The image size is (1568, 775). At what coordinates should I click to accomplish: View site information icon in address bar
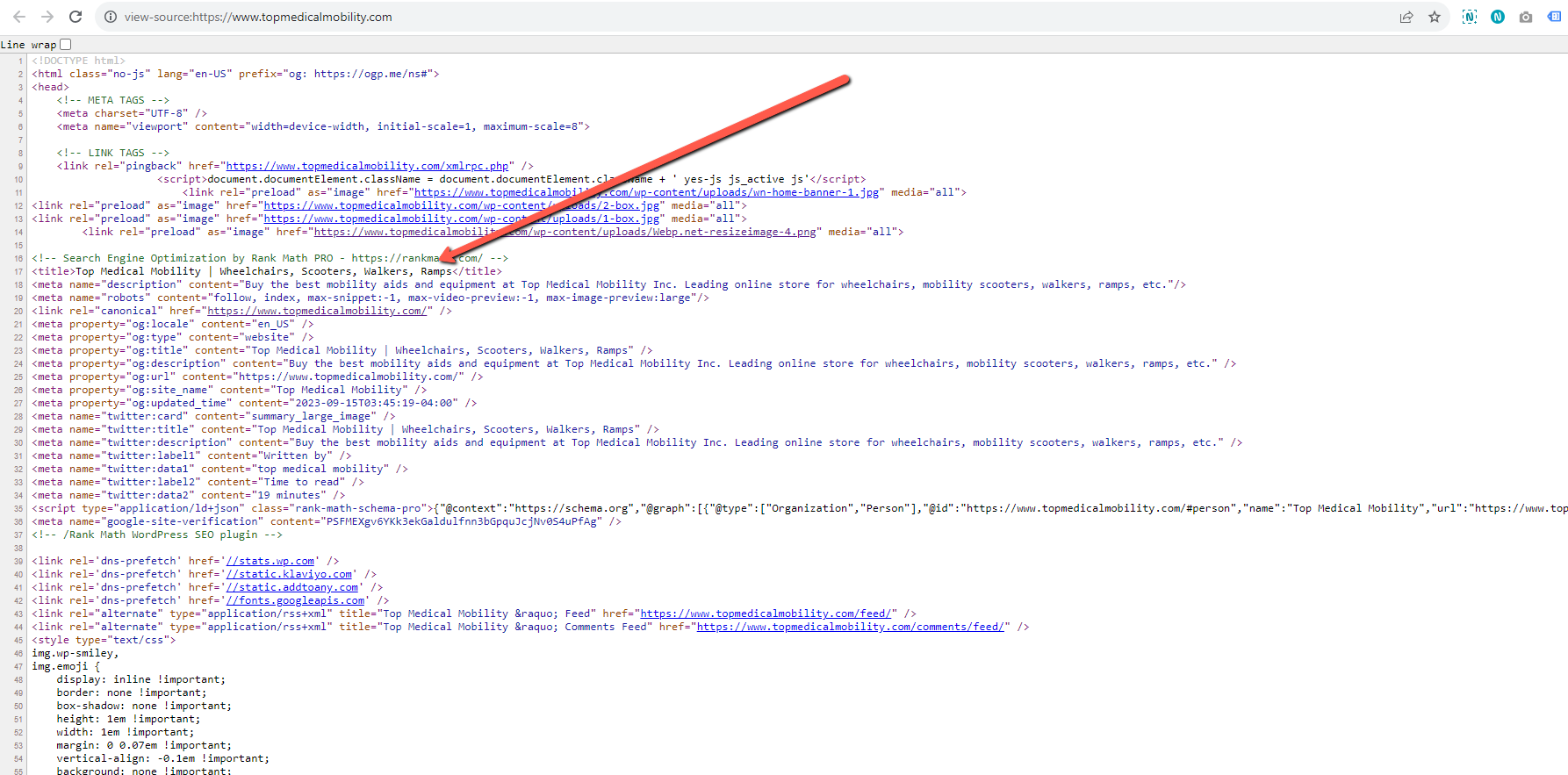click(111, 17)
